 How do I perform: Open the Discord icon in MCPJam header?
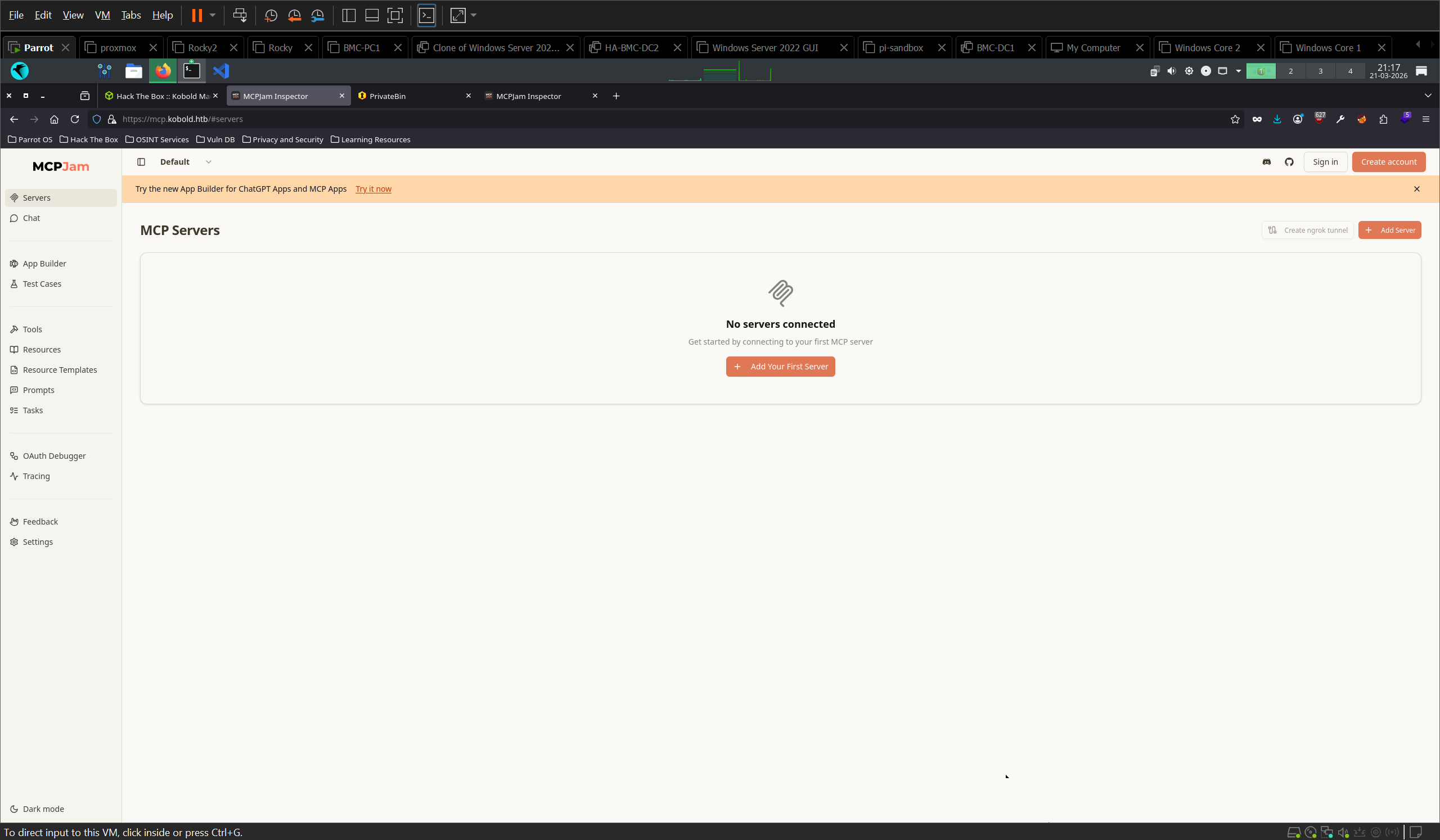point(1266,161)
